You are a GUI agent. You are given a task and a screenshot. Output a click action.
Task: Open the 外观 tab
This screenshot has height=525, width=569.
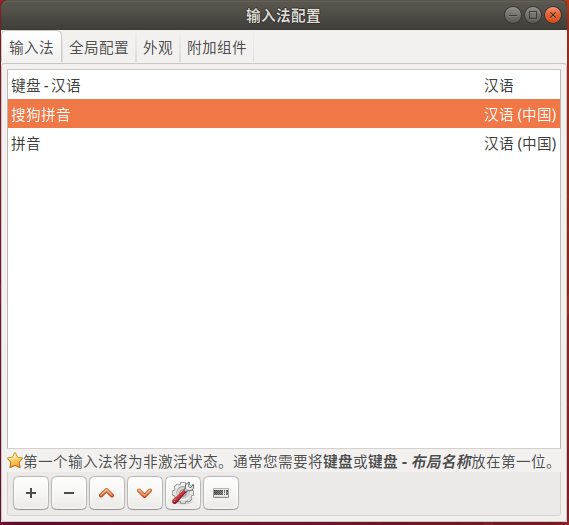click(x=158, y=48)
